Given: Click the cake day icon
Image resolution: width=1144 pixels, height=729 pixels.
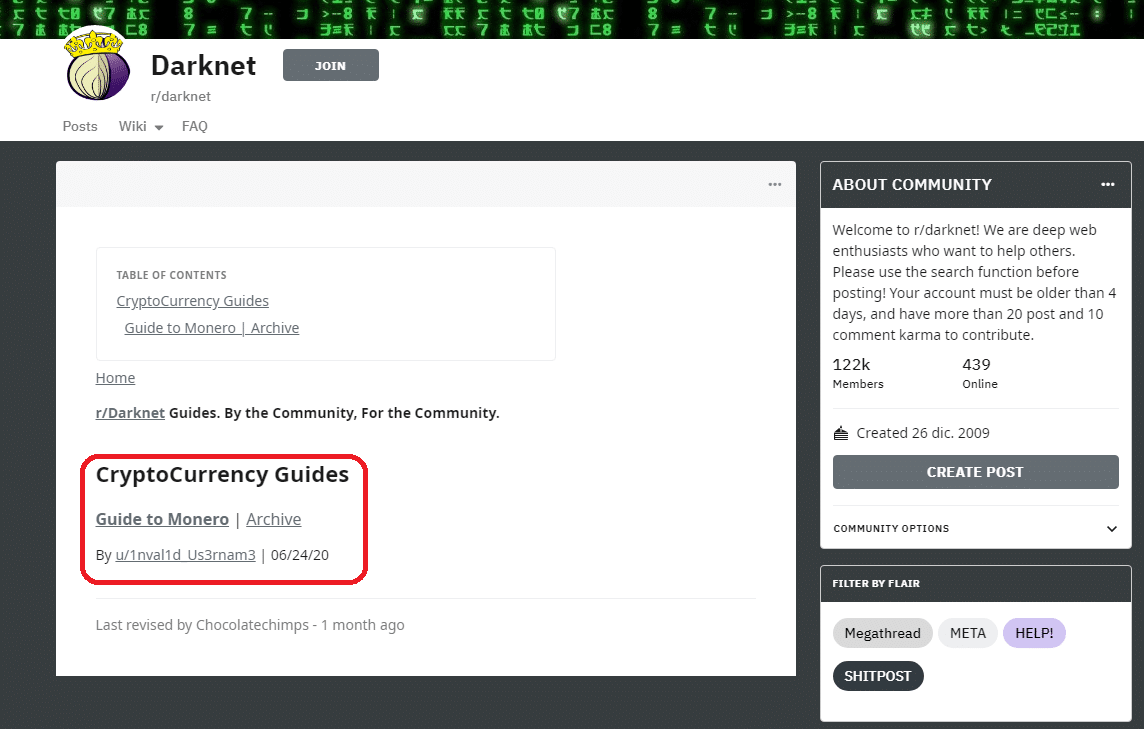Looking at the screenshot, I should pos(840,433).
